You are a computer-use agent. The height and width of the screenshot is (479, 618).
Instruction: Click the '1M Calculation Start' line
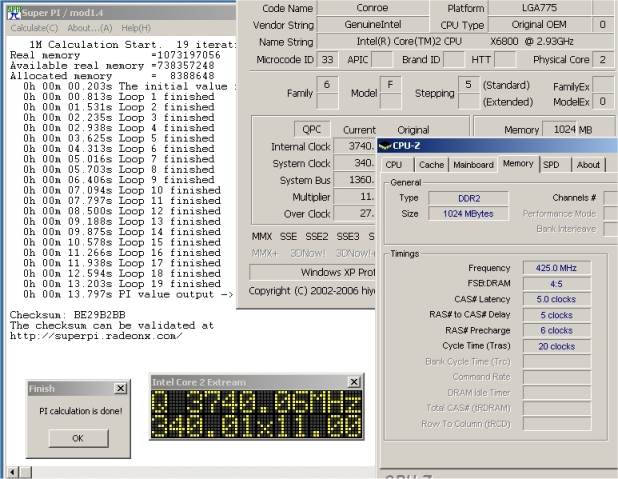(132, 45)
